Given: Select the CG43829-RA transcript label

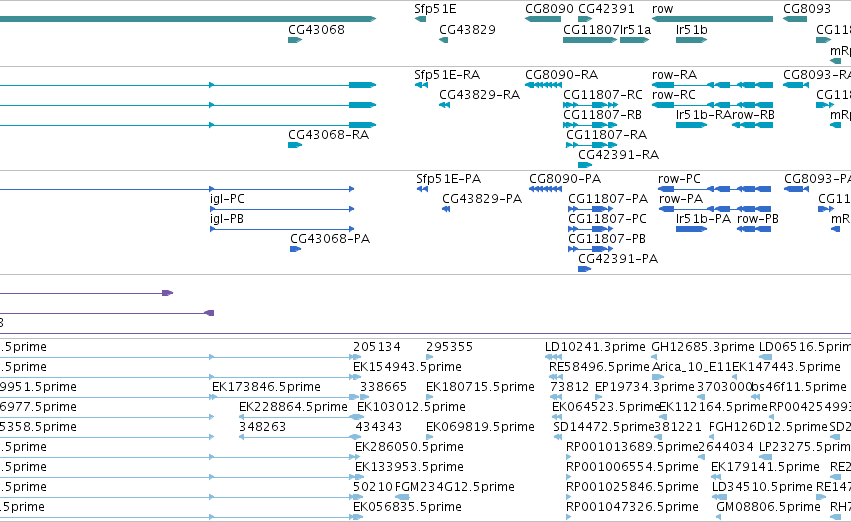Looking at the screenshot, I should (x=480, y=95).
